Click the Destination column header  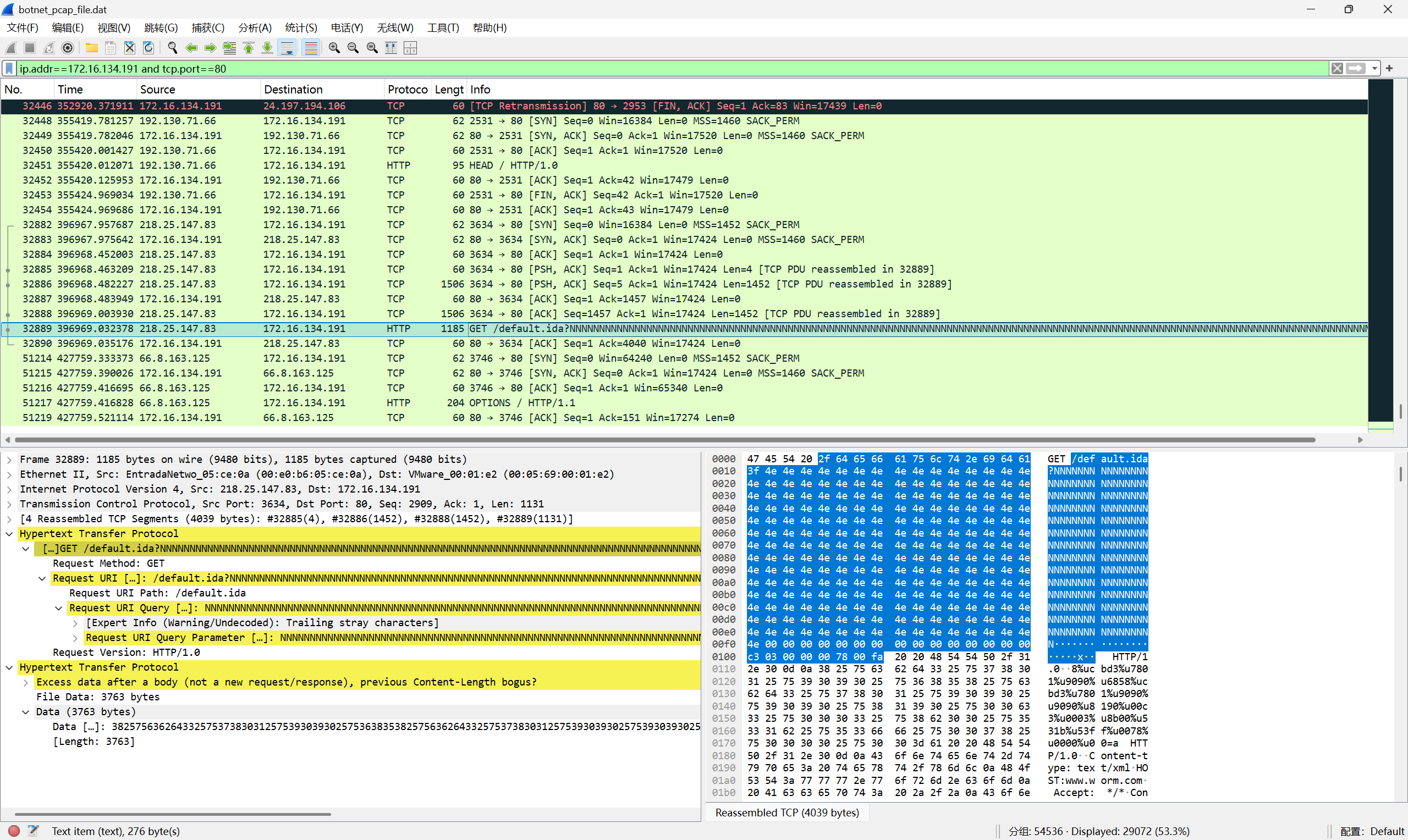[x=293, y=90]
